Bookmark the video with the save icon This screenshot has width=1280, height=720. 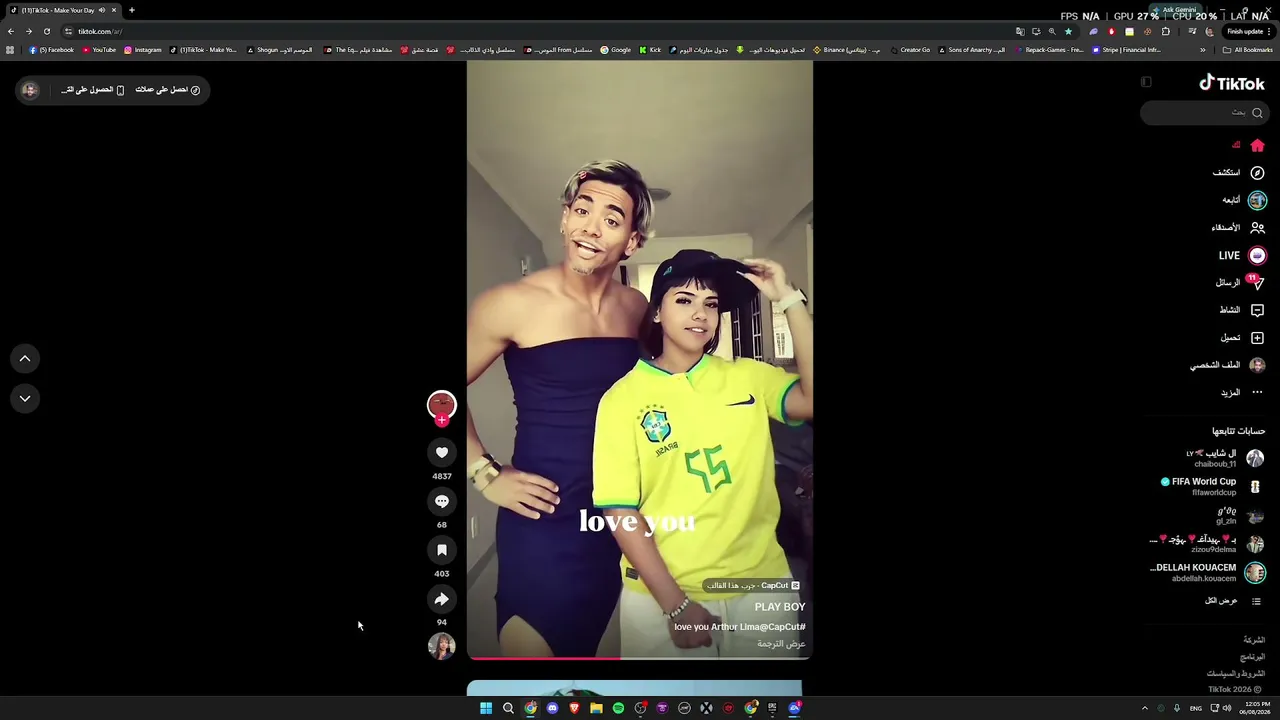(x=441, y=550)
